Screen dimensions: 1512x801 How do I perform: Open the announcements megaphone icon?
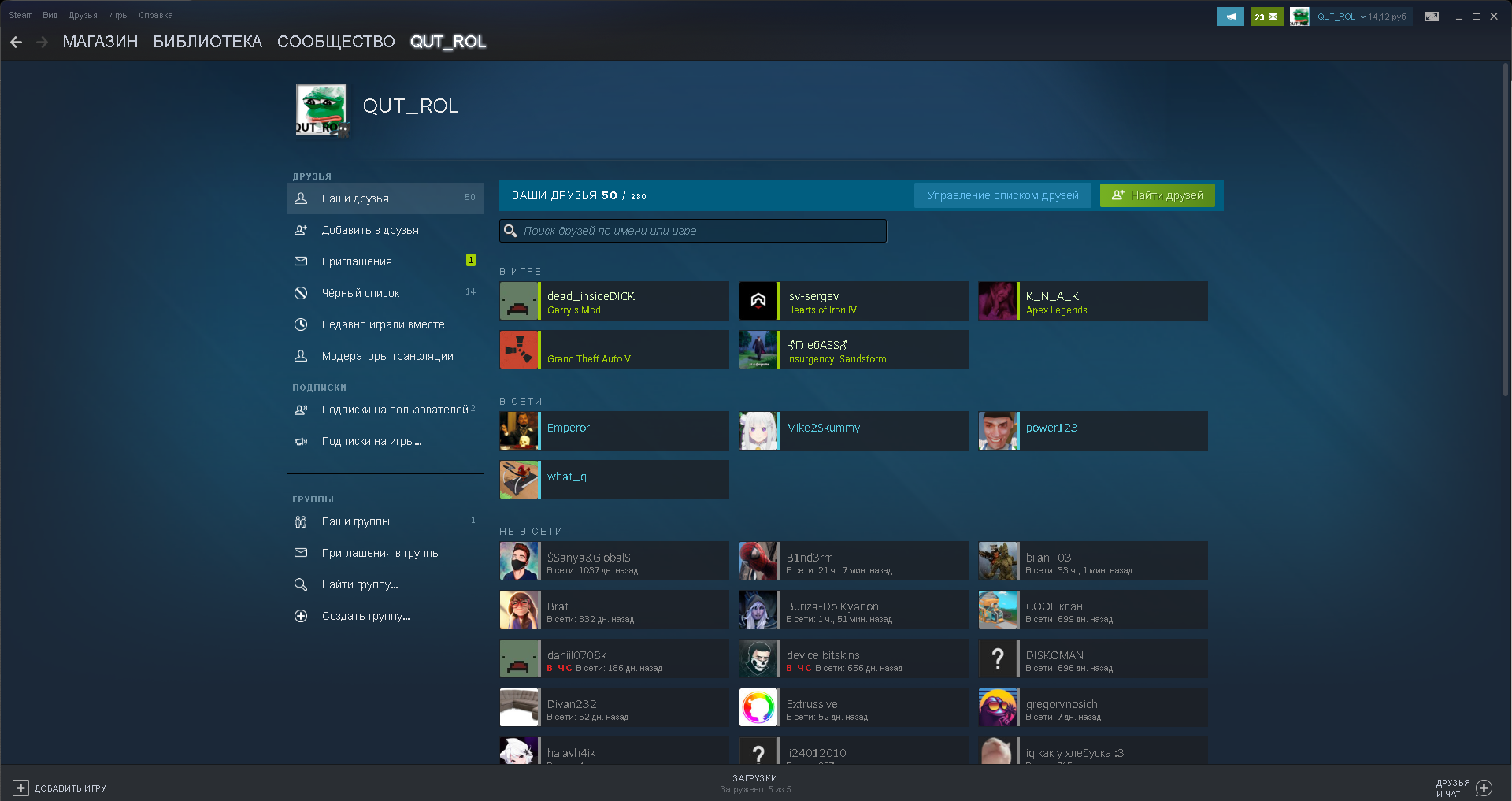(1230, 17)
